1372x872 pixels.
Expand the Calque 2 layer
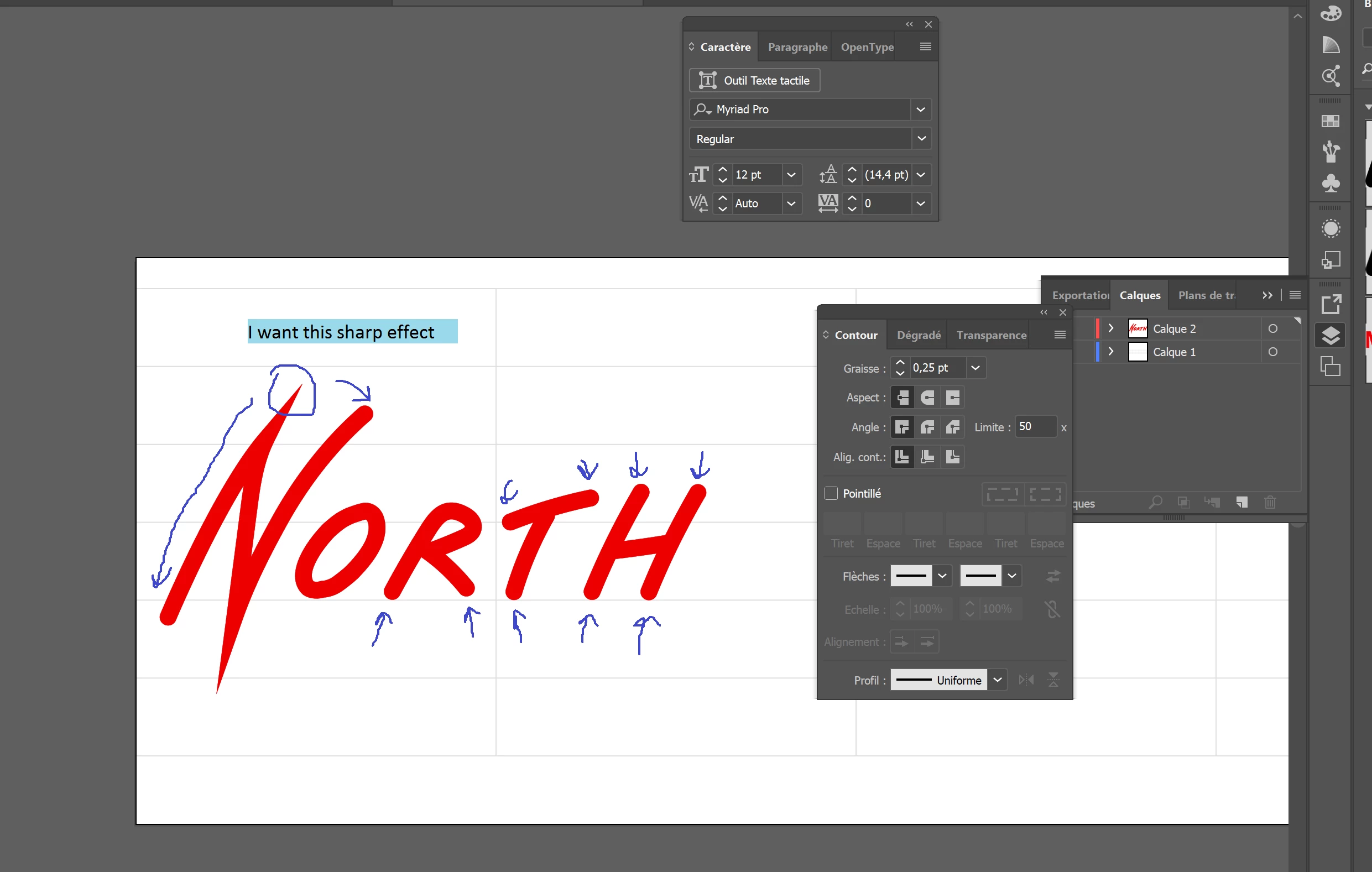1110,328
